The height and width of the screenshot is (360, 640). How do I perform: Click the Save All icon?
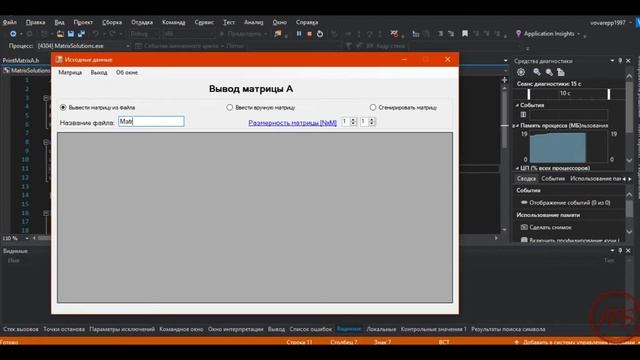click(81, 34)
